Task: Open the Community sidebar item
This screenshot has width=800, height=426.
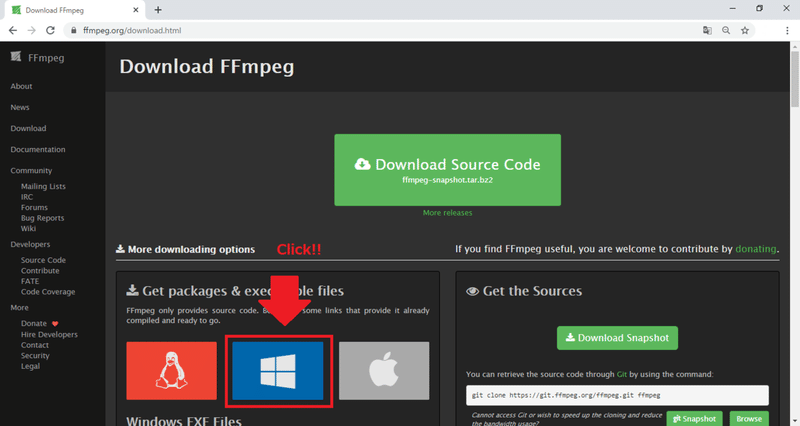Action: click(31, 170)
